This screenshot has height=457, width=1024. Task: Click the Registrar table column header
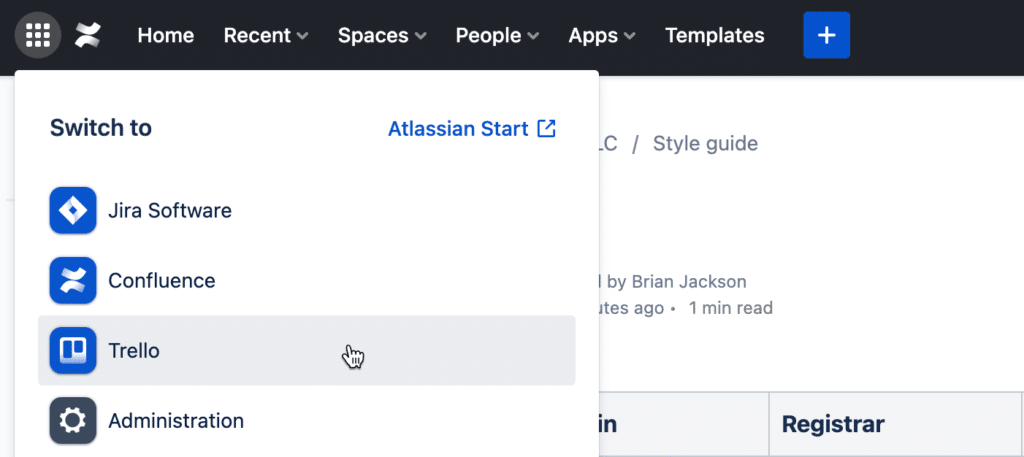pos(833,424)
